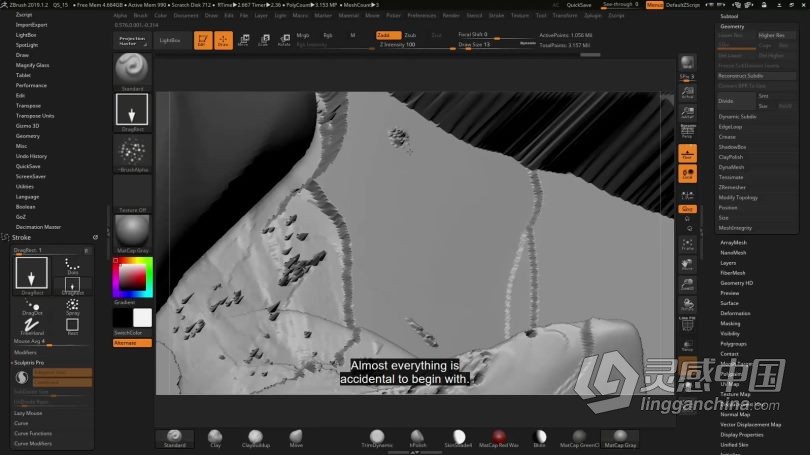The height and width of the screenshot is (455, 810).
Task: Click the white main color swatch
Action: (x=142, y=318)
